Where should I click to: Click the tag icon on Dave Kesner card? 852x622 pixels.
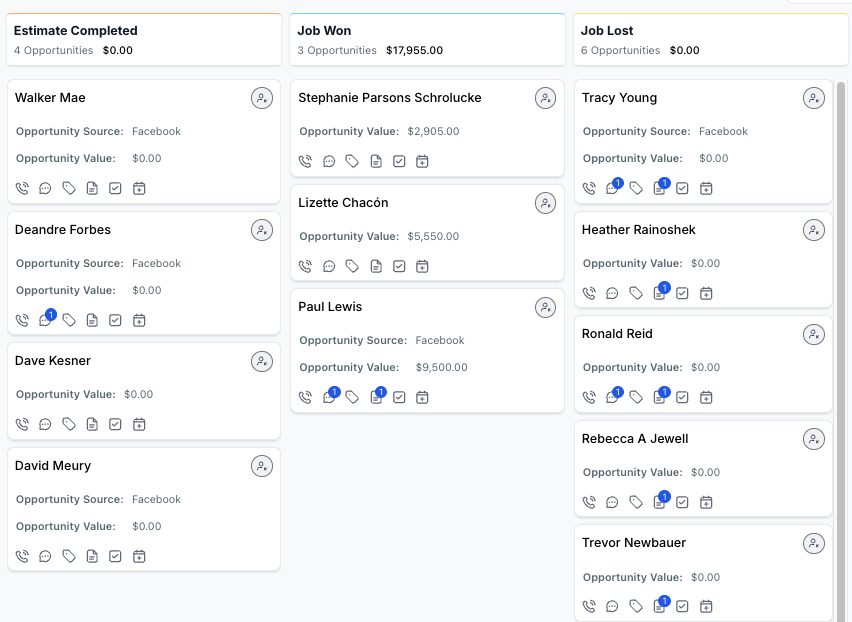click(69, 424)
